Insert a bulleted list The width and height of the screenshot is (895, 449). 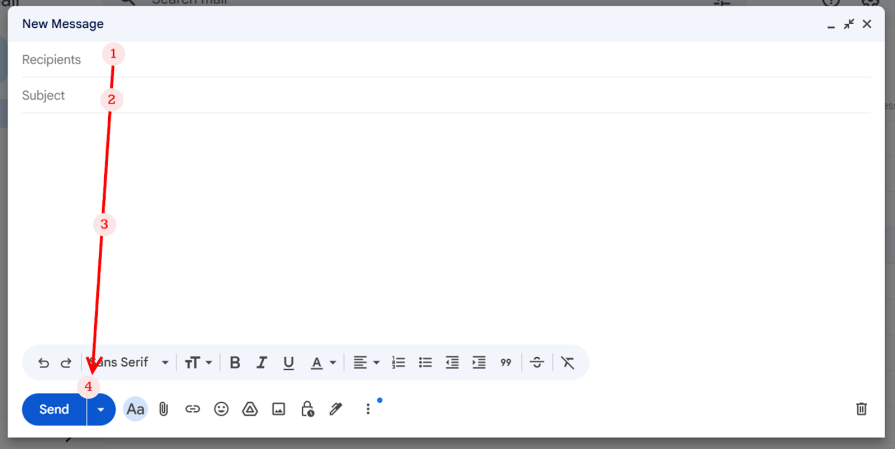pos(425,362)
